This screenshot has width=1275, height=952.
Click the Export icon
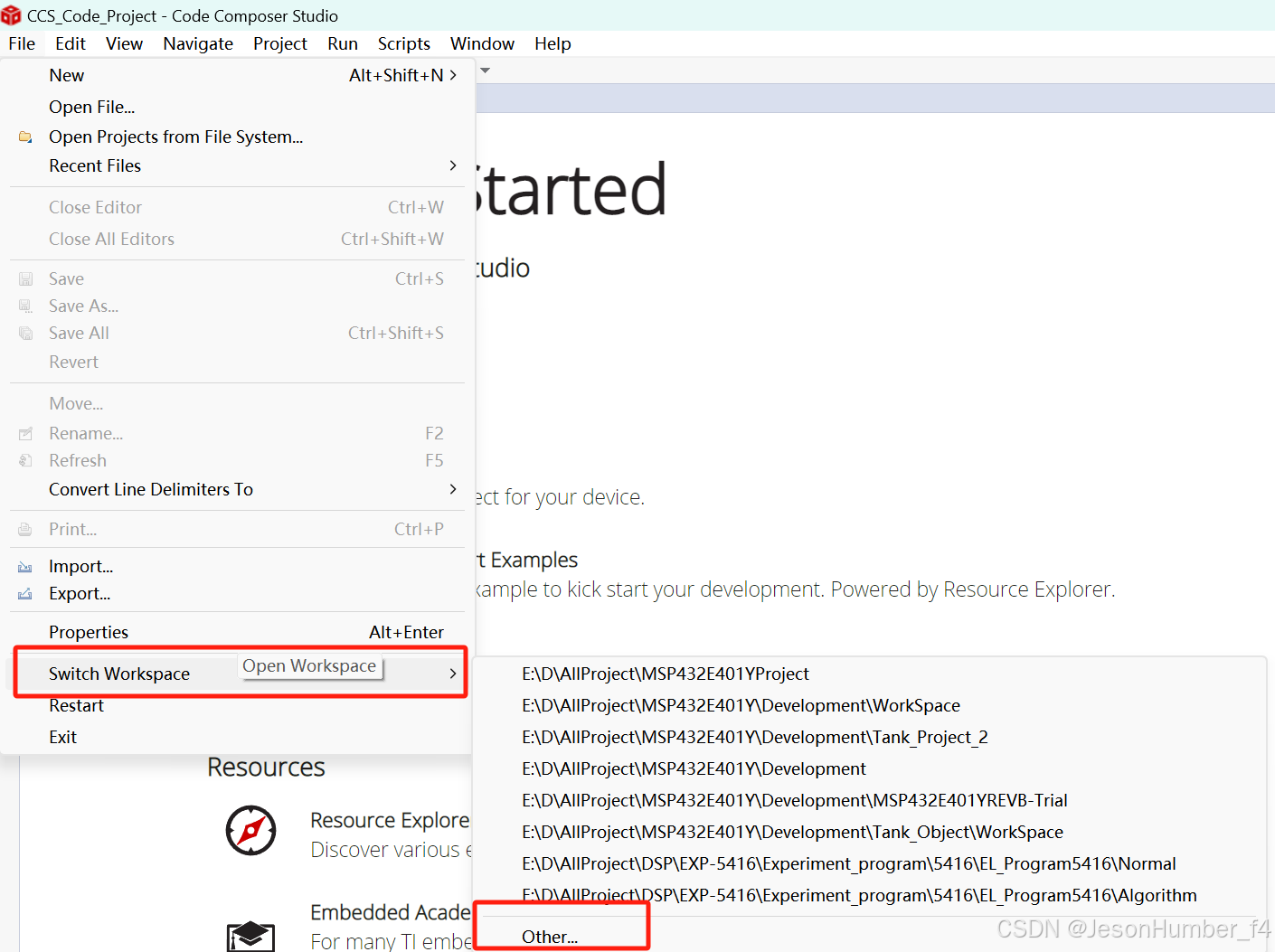point(25,593)
